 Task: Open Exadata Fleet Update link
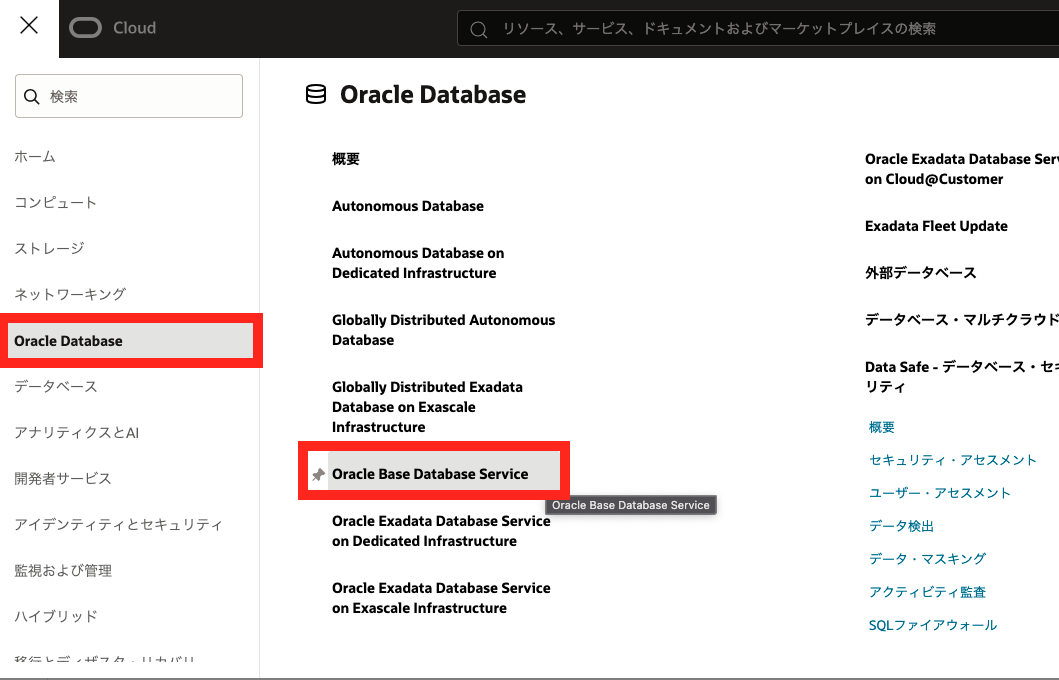[936, 226]
